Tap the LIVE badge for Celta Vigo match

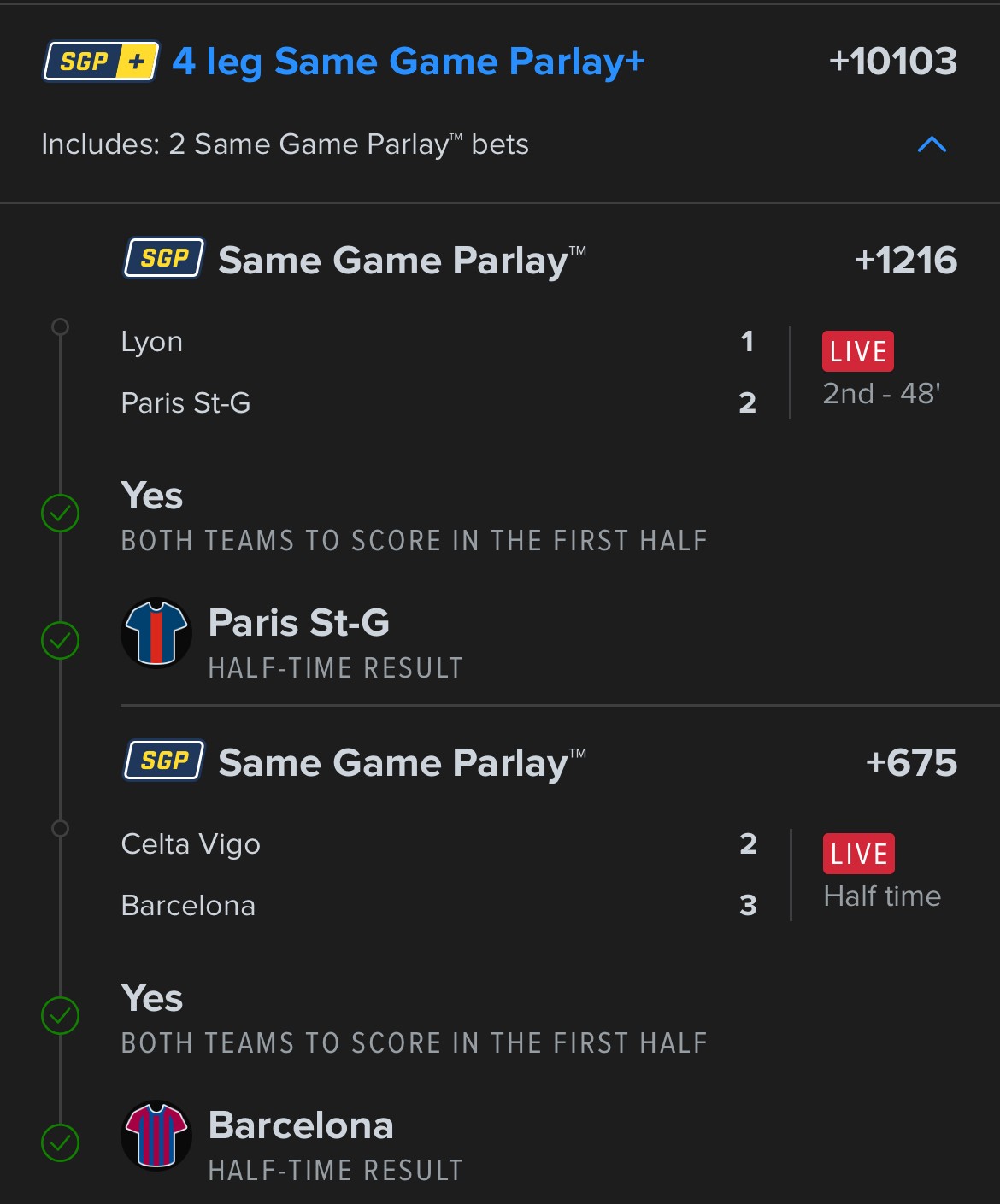coord(858,854)
